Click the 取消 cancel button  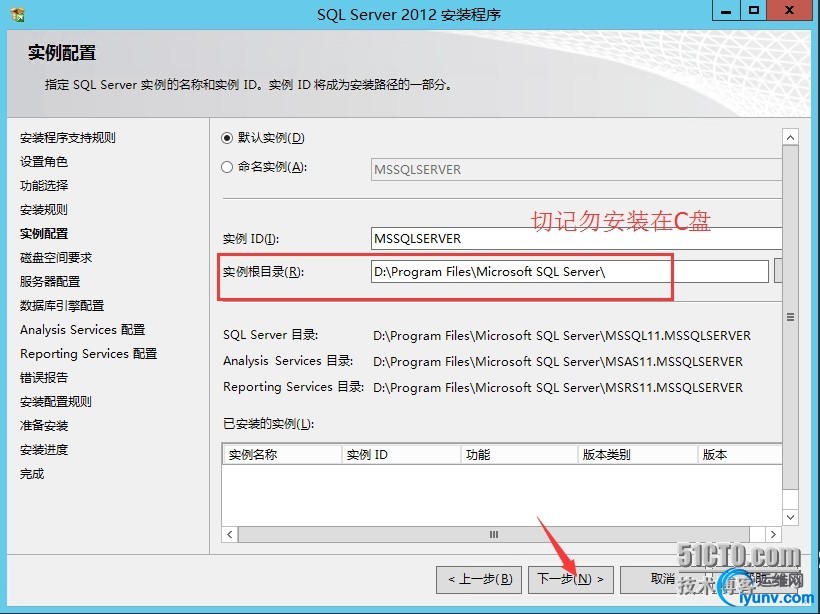pos(662,579)
